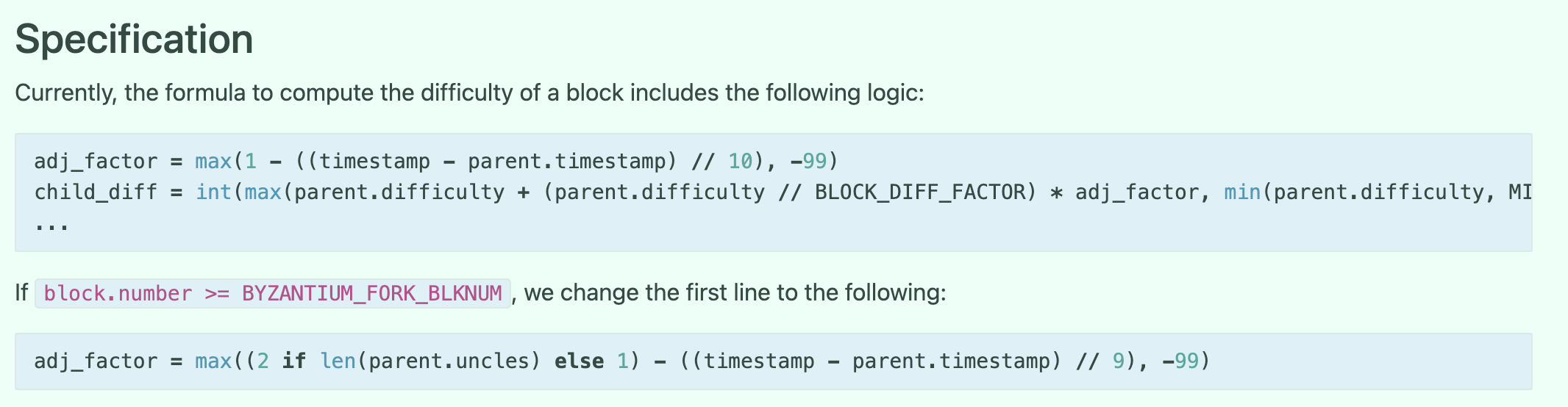Click the bold else keyword
Image resolution: width=1568 pixels, height=407 pixels.
pos(579,361)
